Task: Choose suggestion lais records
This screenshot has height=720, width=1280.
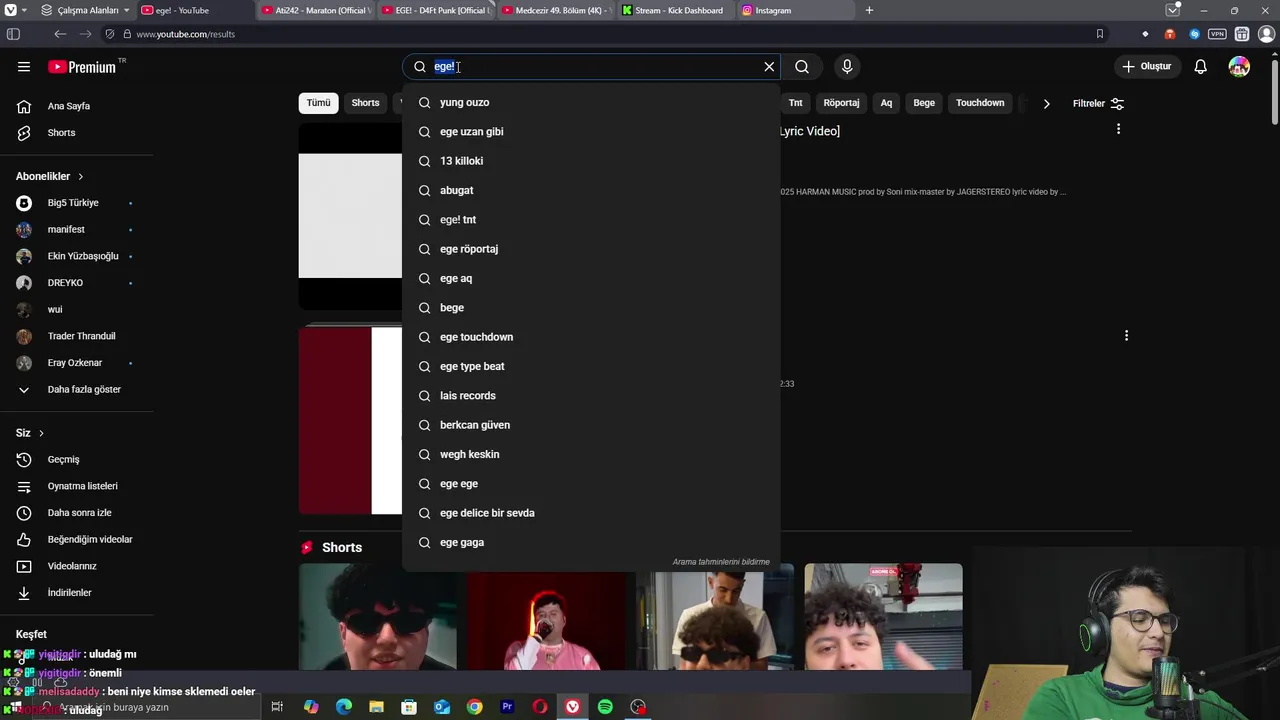Action: [x=591, y=396]
